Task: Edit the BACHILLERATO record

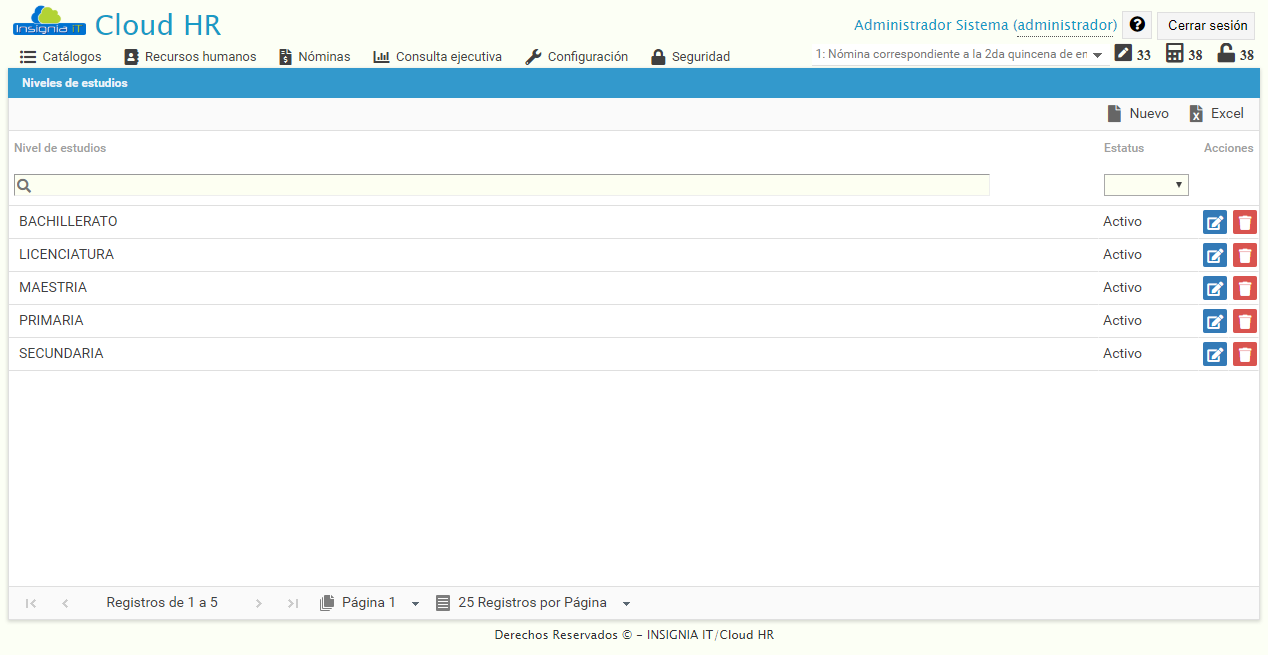Action: pos(1214,221)
